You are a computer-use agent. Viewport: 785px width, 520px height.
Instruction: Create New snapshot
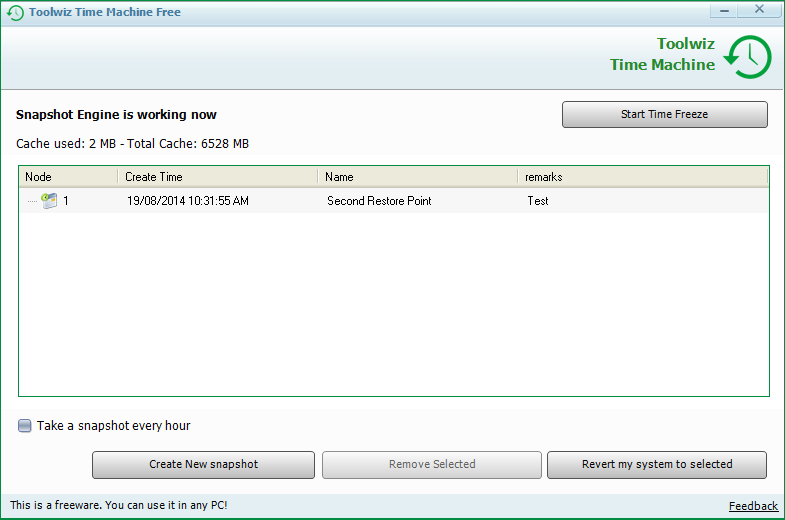pos(203,465)
